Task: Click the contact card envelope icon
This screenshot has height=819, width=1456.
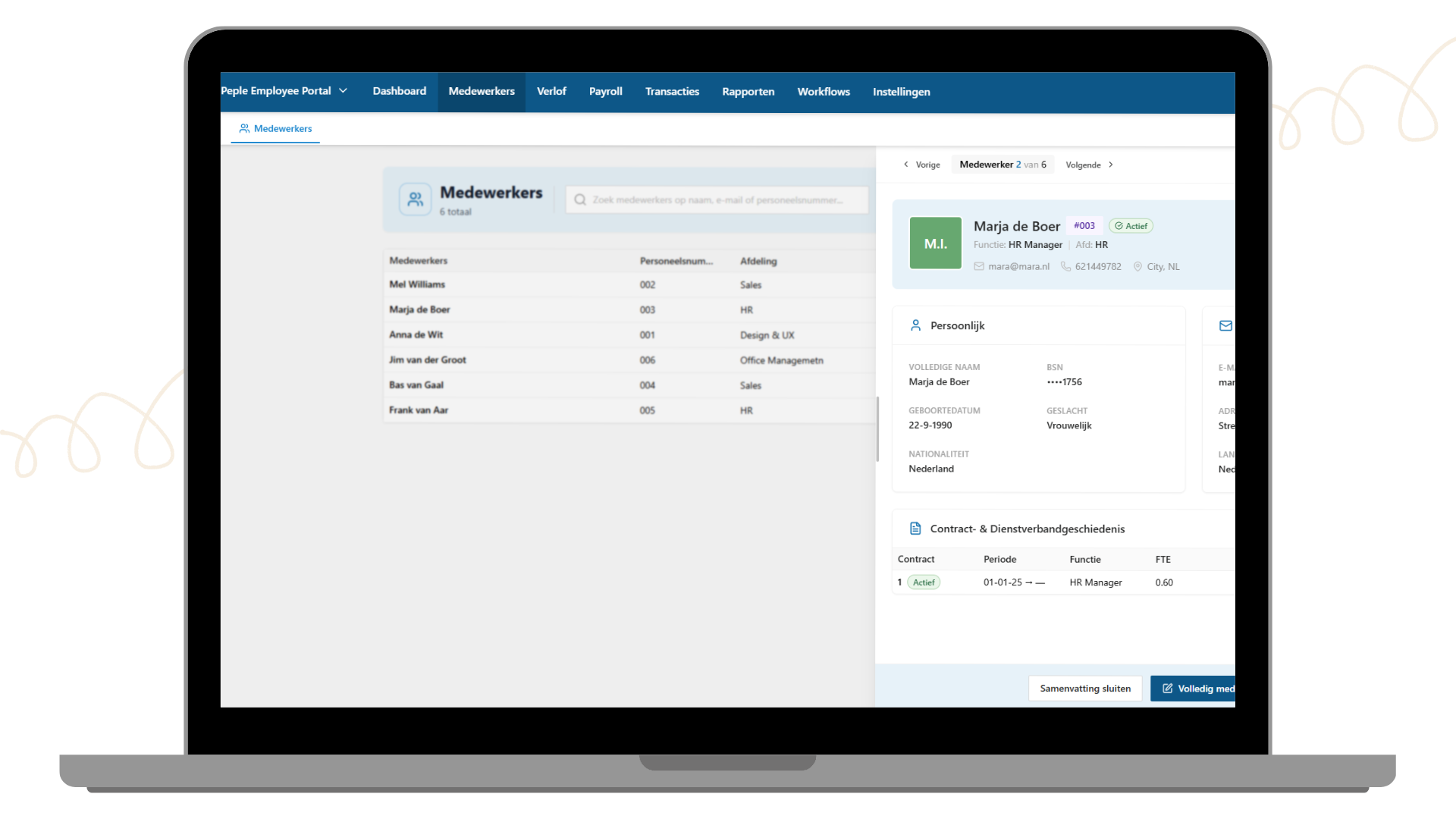Action: [x=1225, y=326]
